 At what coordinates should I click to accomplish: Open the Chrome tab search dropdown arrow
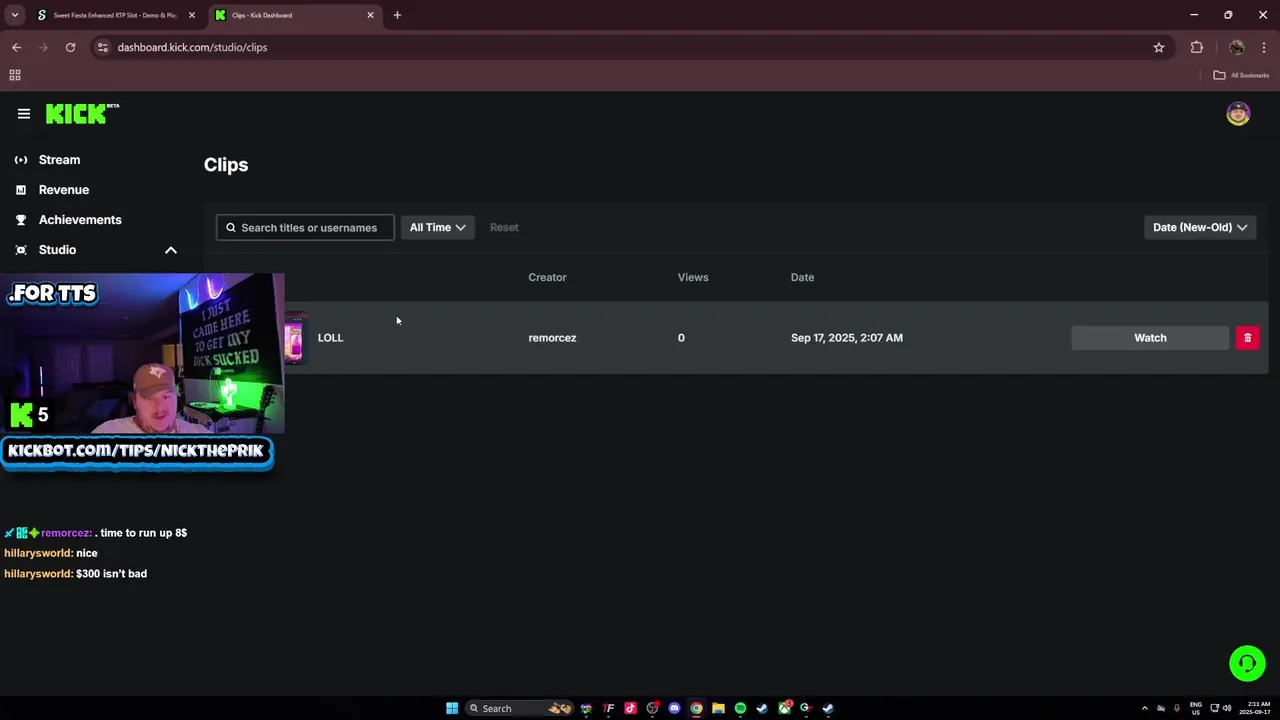coord(14,15)
